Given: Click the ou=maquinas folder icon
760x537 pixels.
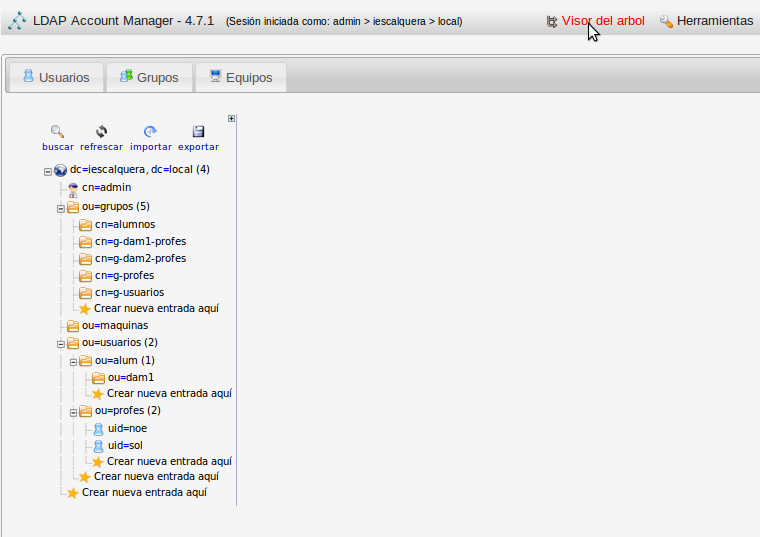Looking at the screenshot, I should (73, 326).
